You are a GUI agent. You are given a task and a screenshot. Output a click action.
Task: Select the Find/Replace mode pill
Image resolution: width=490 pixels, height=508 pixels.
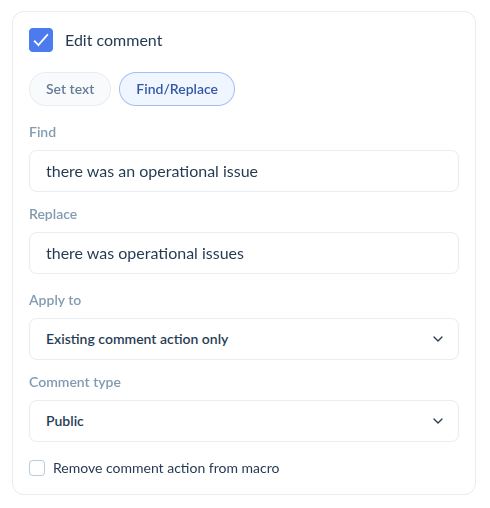(177, 89)
